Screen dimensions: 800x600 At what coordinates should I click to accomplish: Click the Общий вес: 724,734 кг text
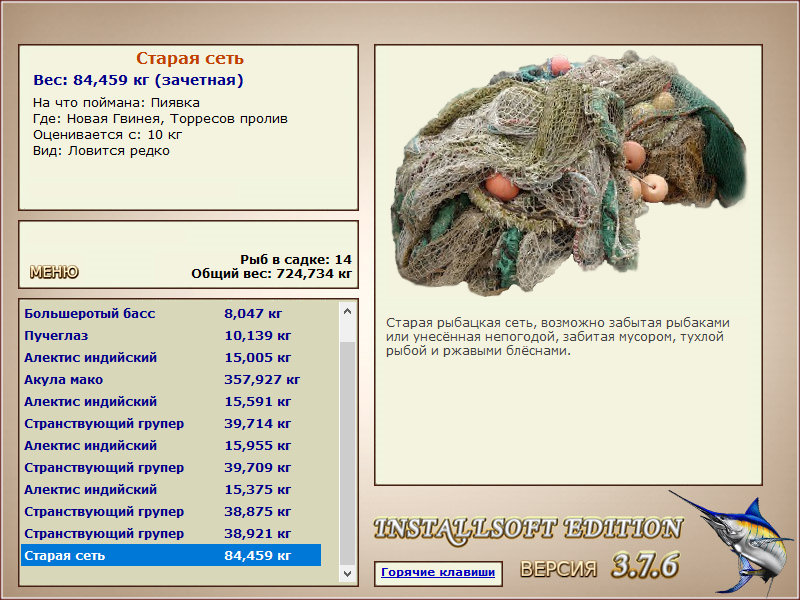coord(271,274)
